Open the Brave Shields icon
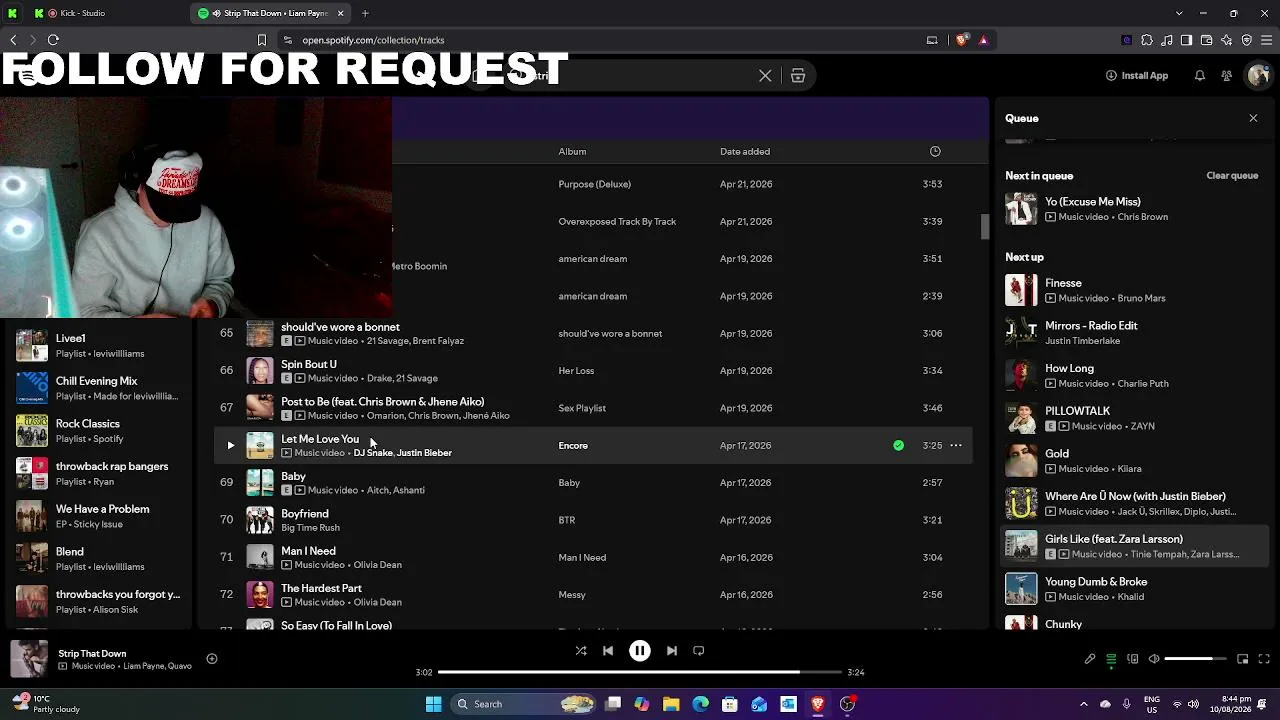 pyautogui.click(x=962, y=40)
